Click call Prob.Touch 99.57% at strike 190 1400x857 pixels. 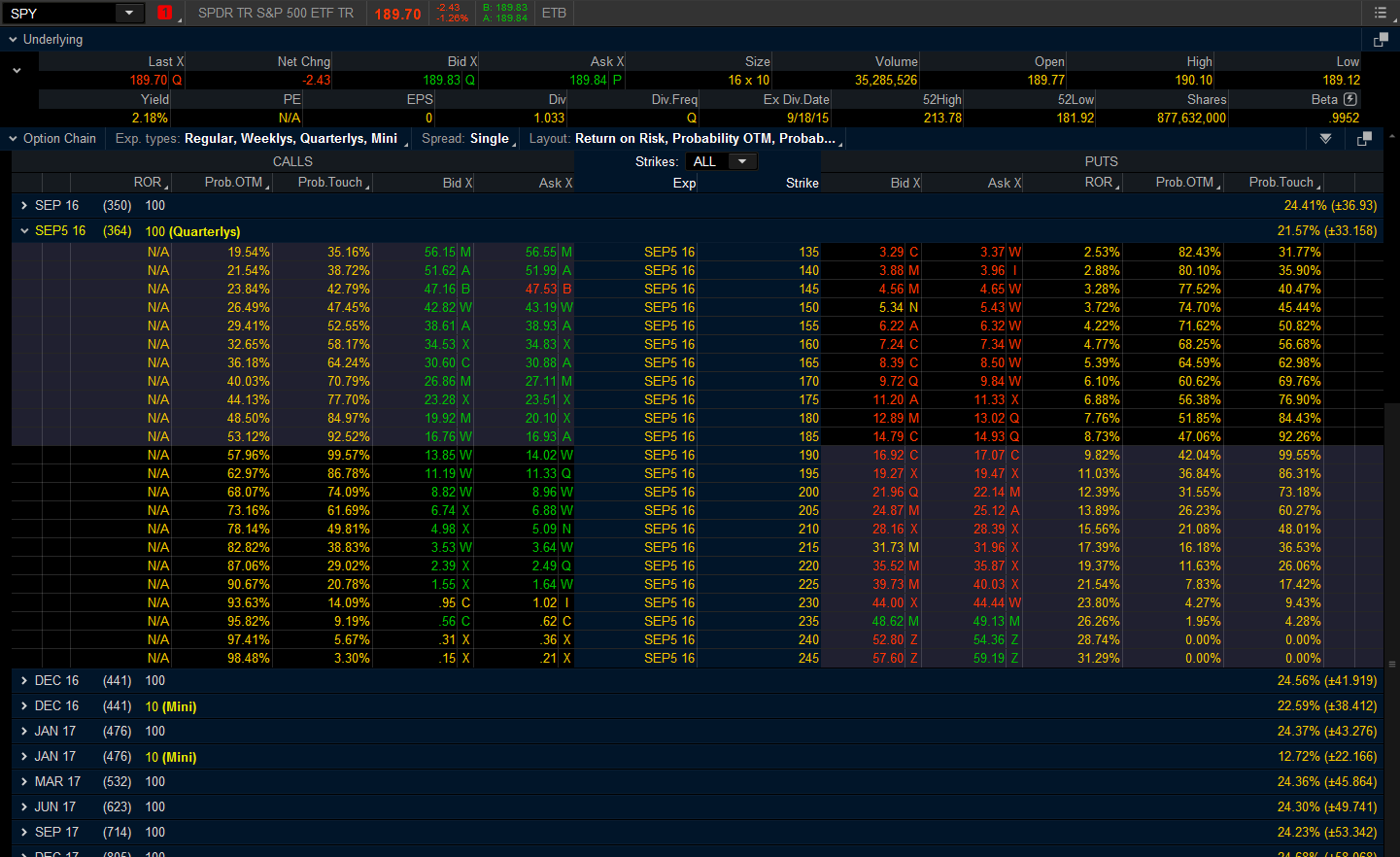tap(348, 455)
